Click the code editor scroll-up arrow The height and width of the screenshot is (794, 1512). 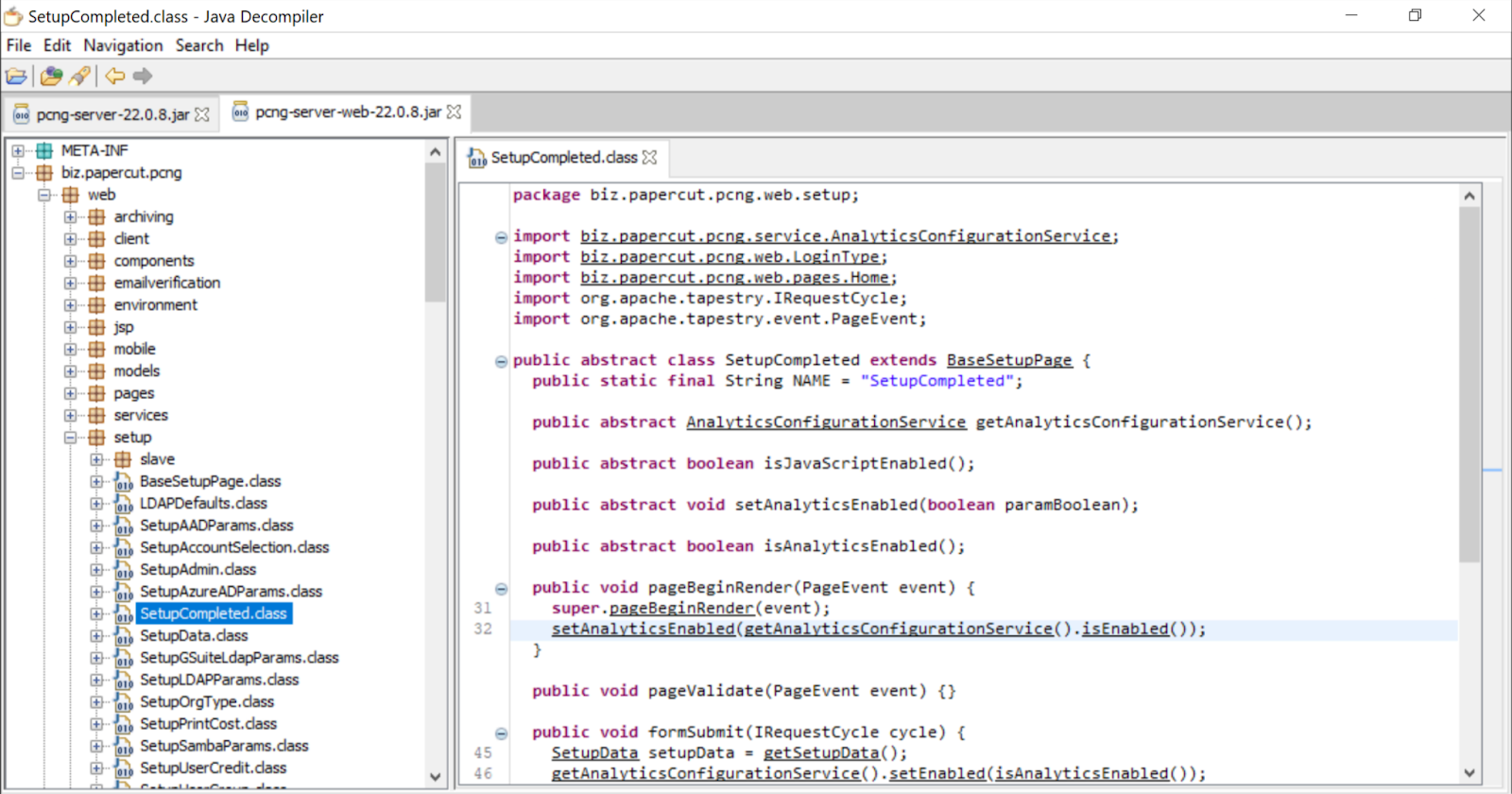1469,196
